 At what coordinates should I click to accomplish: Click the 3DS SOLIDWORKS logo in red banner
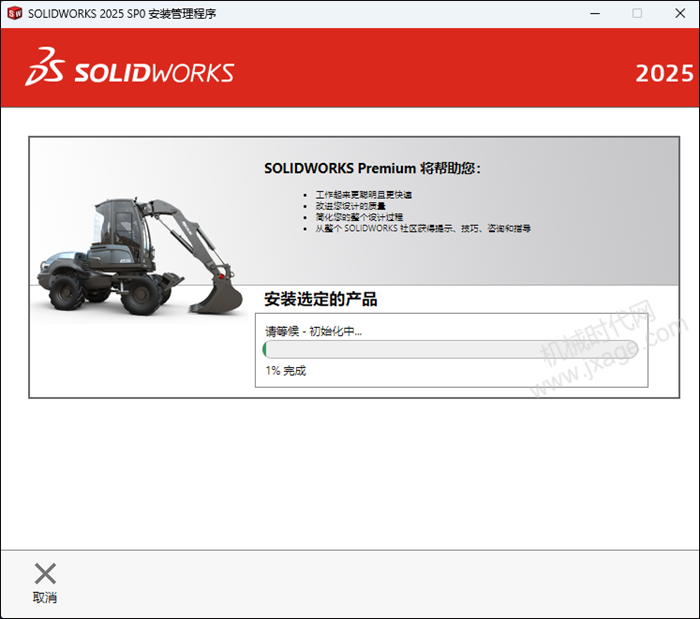(x=130, y=67)
